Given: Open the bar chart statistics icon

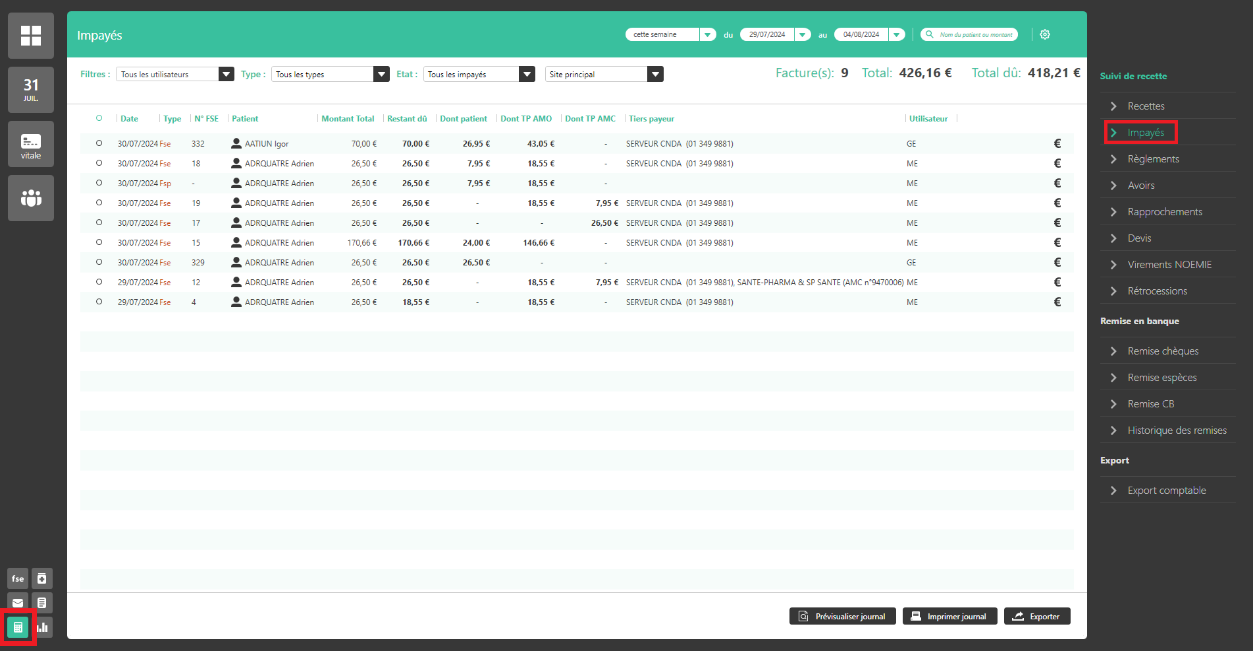Looking at the screenshot, I should coord(43,627).
